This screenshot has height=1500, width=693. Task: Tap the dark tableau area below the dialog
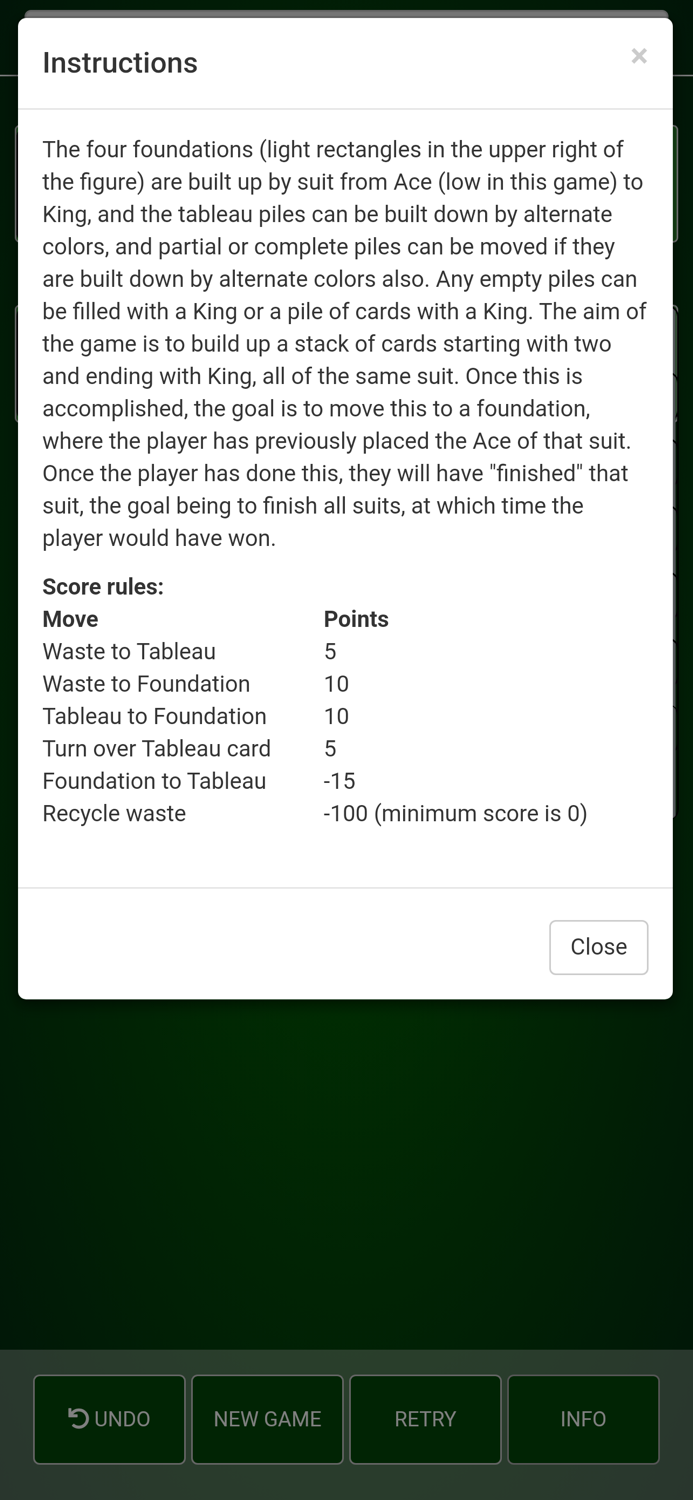(x=346, y=1150)
